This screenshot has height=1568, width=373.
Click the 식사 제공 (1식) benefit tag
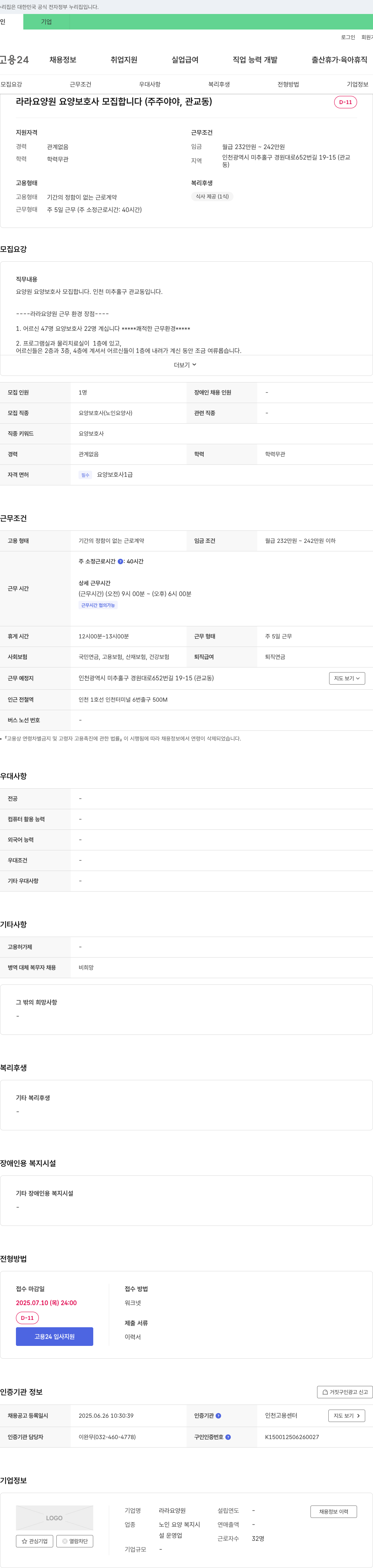point(212,196)
